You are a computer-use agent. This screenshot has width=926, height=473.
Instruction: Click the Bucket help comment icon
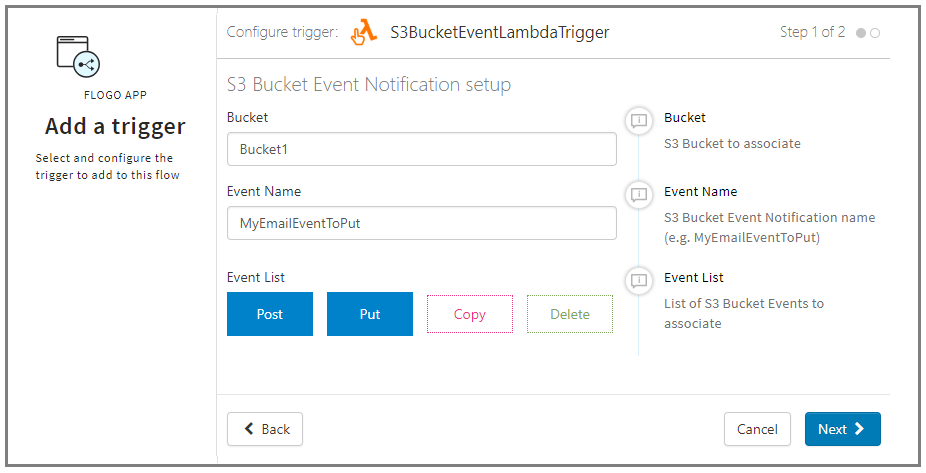[638, 122]
